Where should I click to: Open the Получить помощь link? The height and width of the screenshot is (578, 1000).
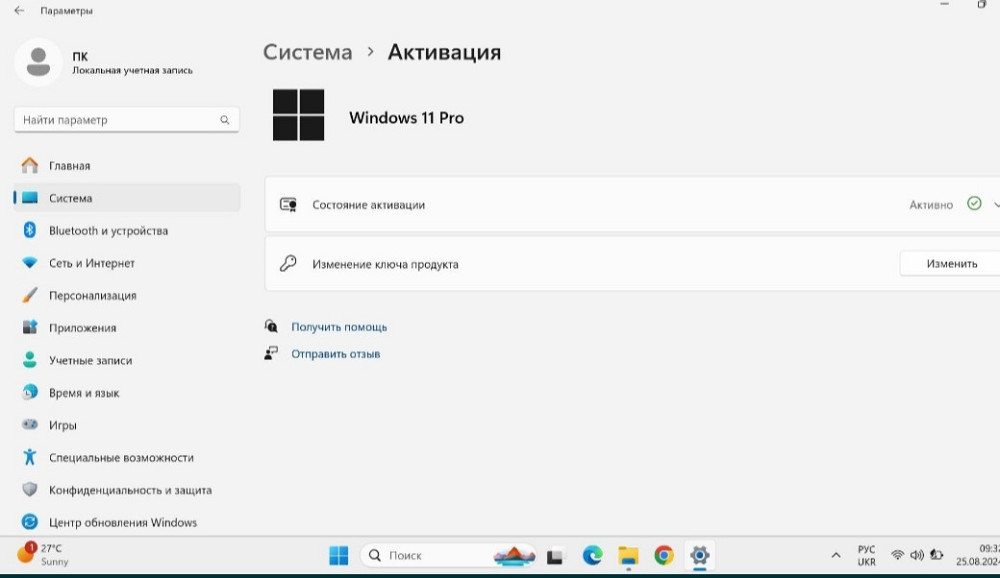(x=337, y=326)
